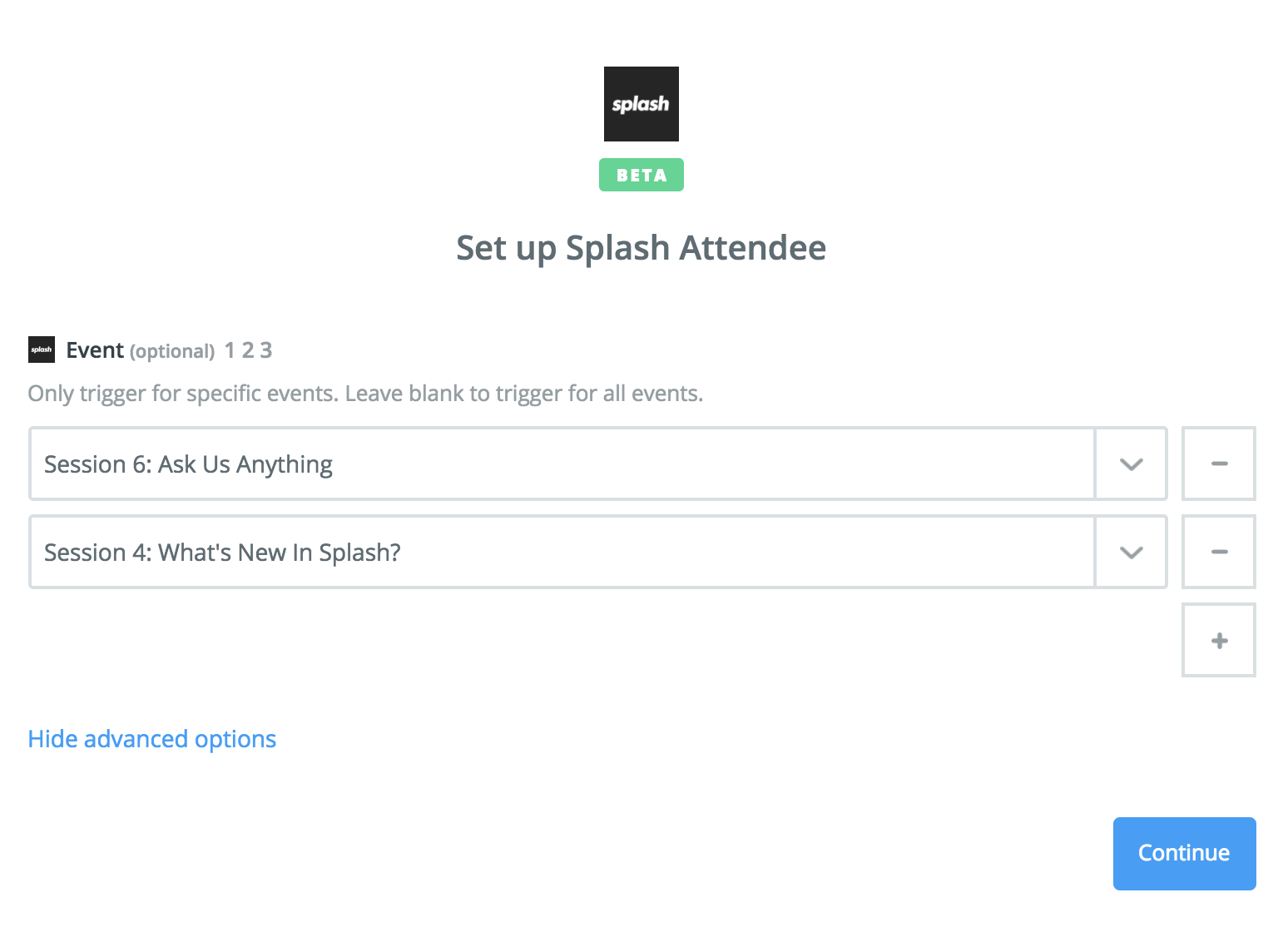Click the (optional) text beside Event
Image resolution: width=1283 pixels, height=952 pixels.
point(172,351)
